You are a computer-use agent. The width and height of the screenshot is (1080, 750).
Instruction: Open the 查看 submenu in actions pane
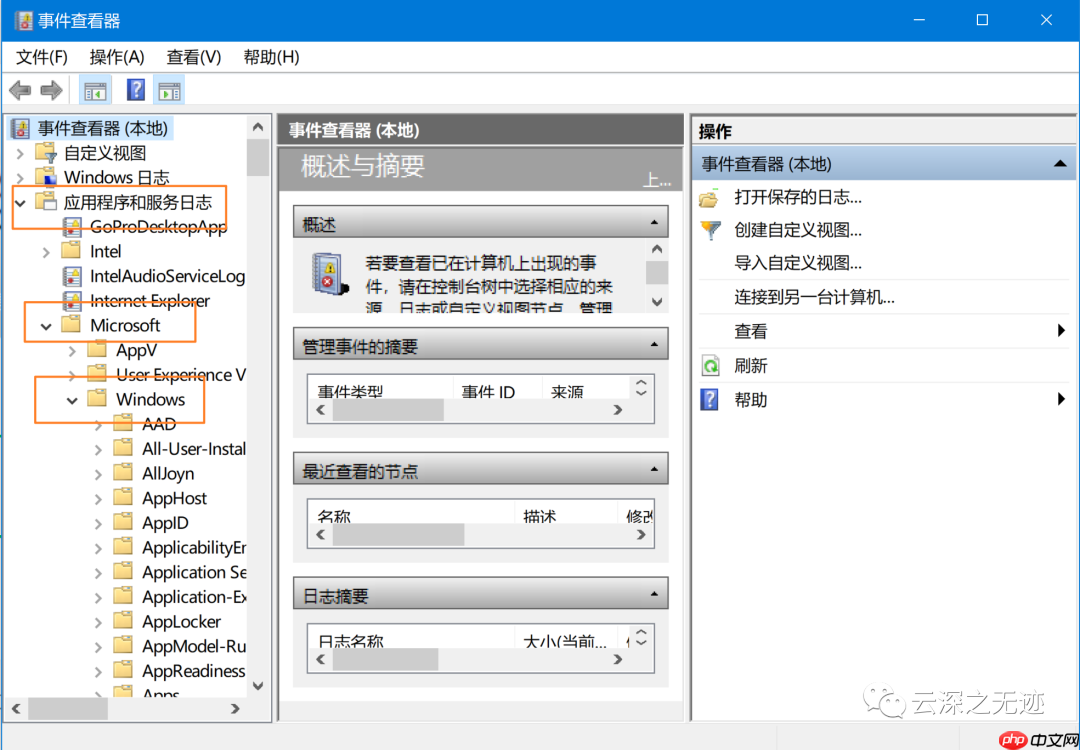[x=884, y=331]
